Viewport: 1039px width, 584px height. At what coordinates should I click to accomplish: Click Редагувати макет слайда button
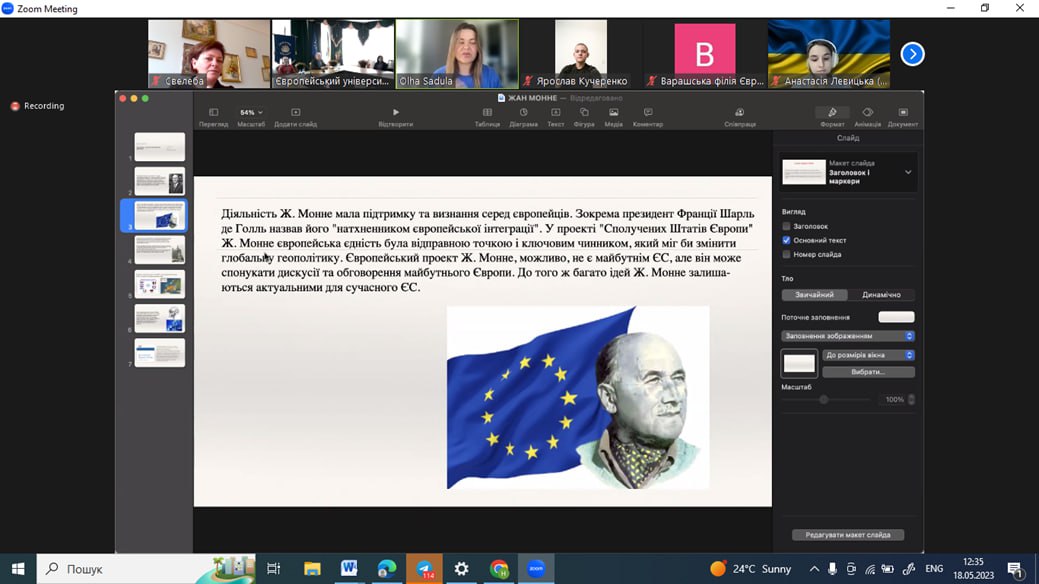848,535
